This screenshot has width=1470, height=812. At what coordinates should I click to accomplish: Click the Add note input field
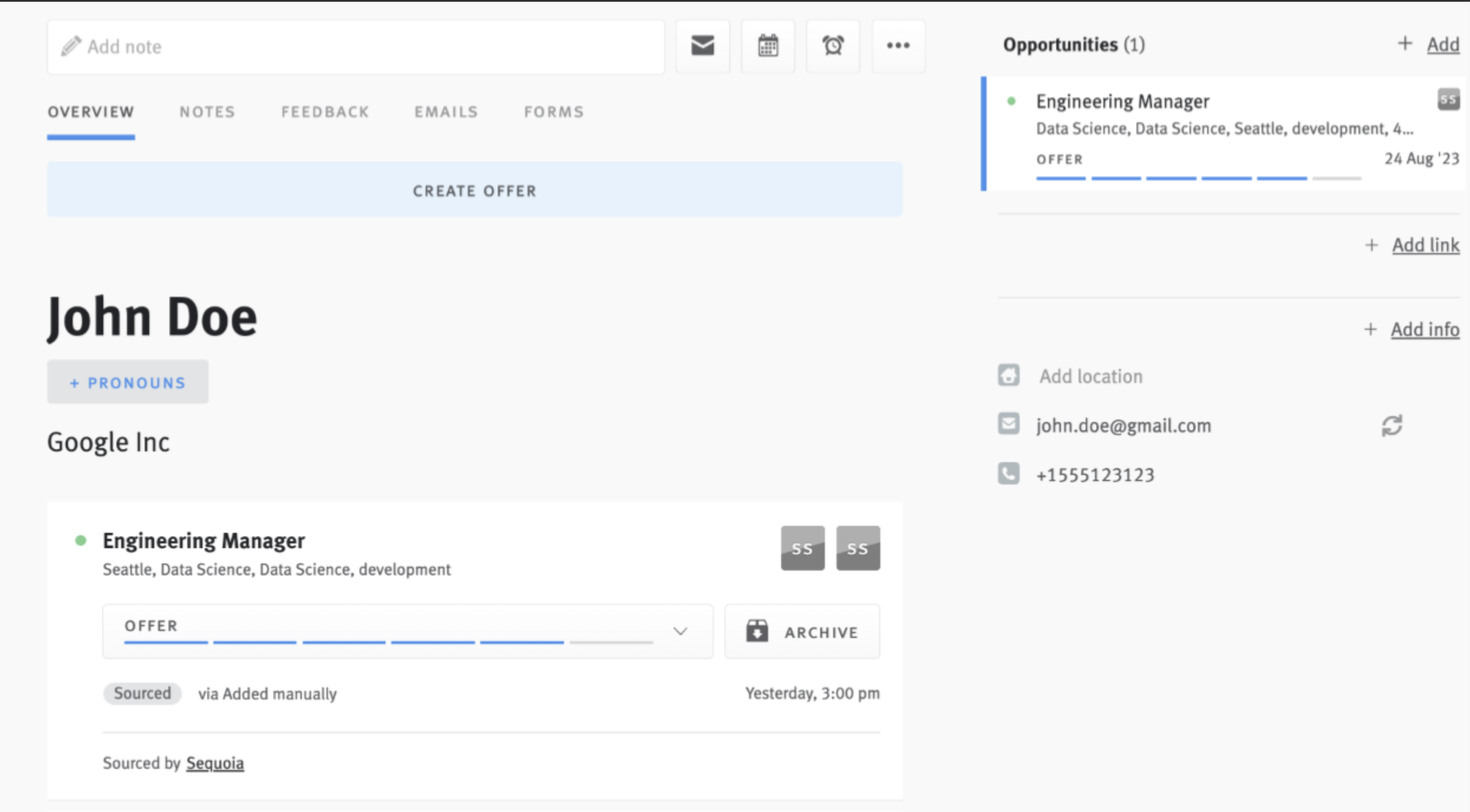coord(354,47)
